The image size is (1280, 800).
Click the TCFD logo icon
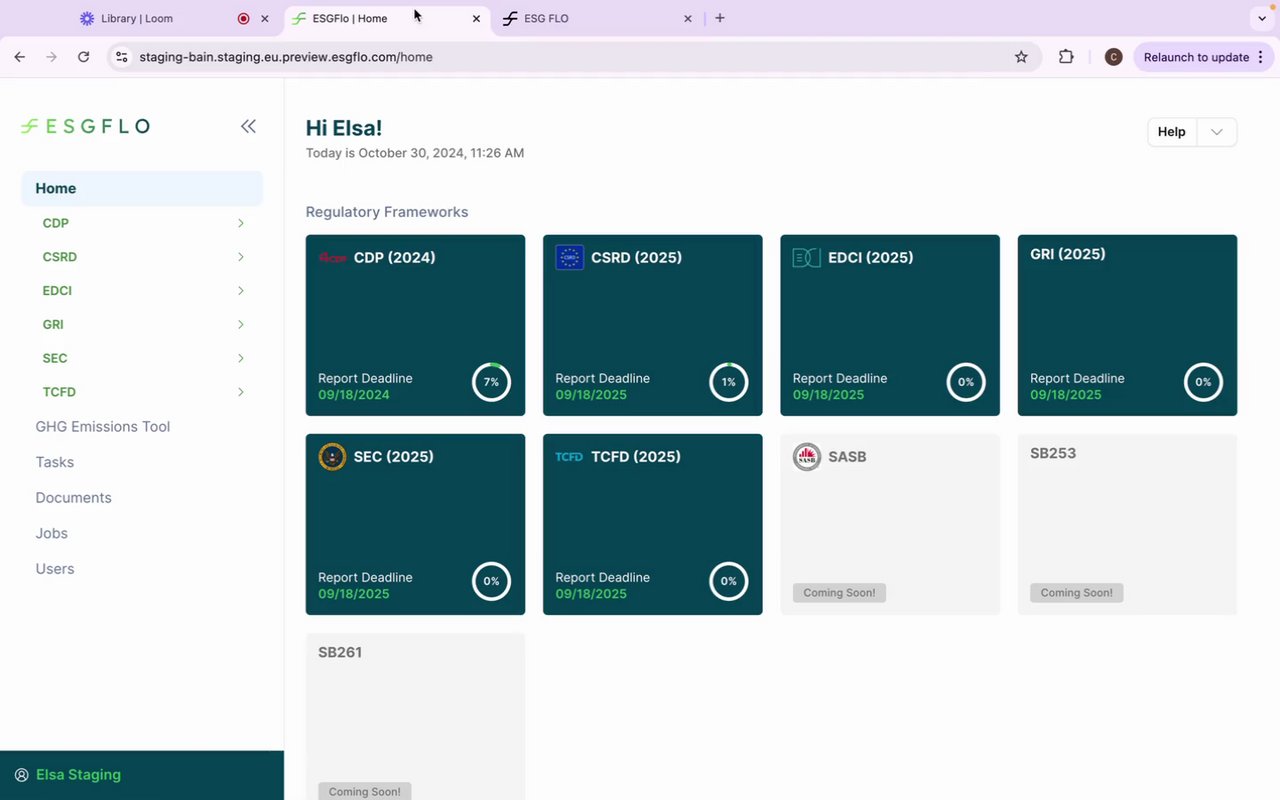pos(569,457)
